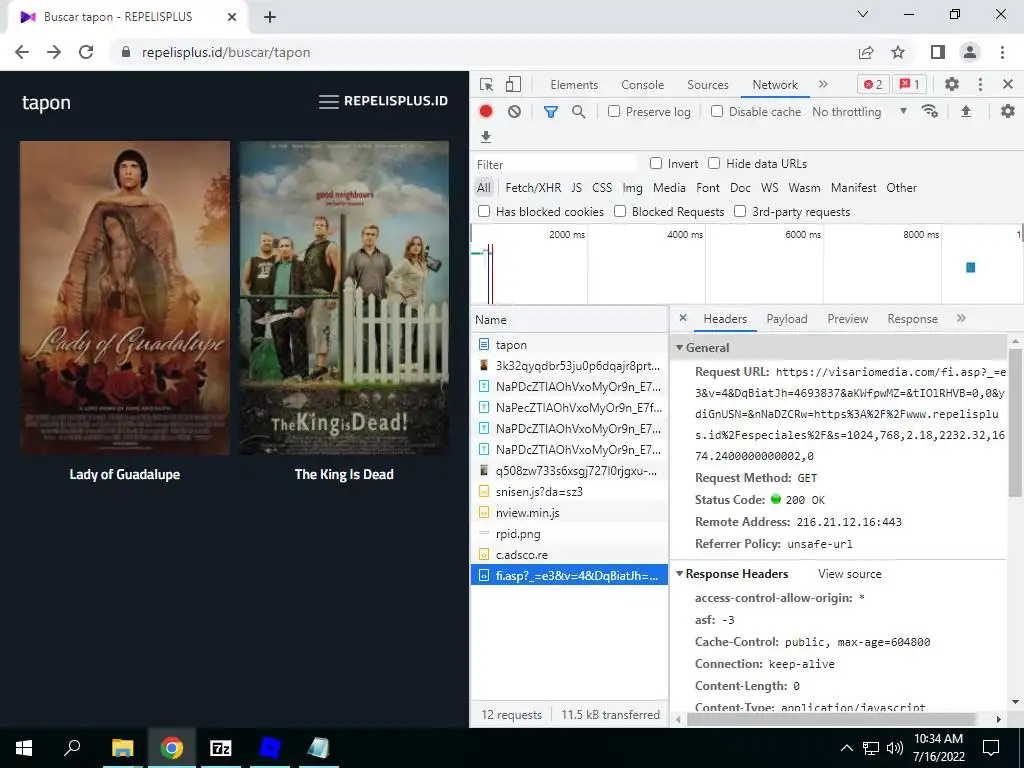Filter requests by Img type
Screen dimensions: 1024x768
coord(632,188)
